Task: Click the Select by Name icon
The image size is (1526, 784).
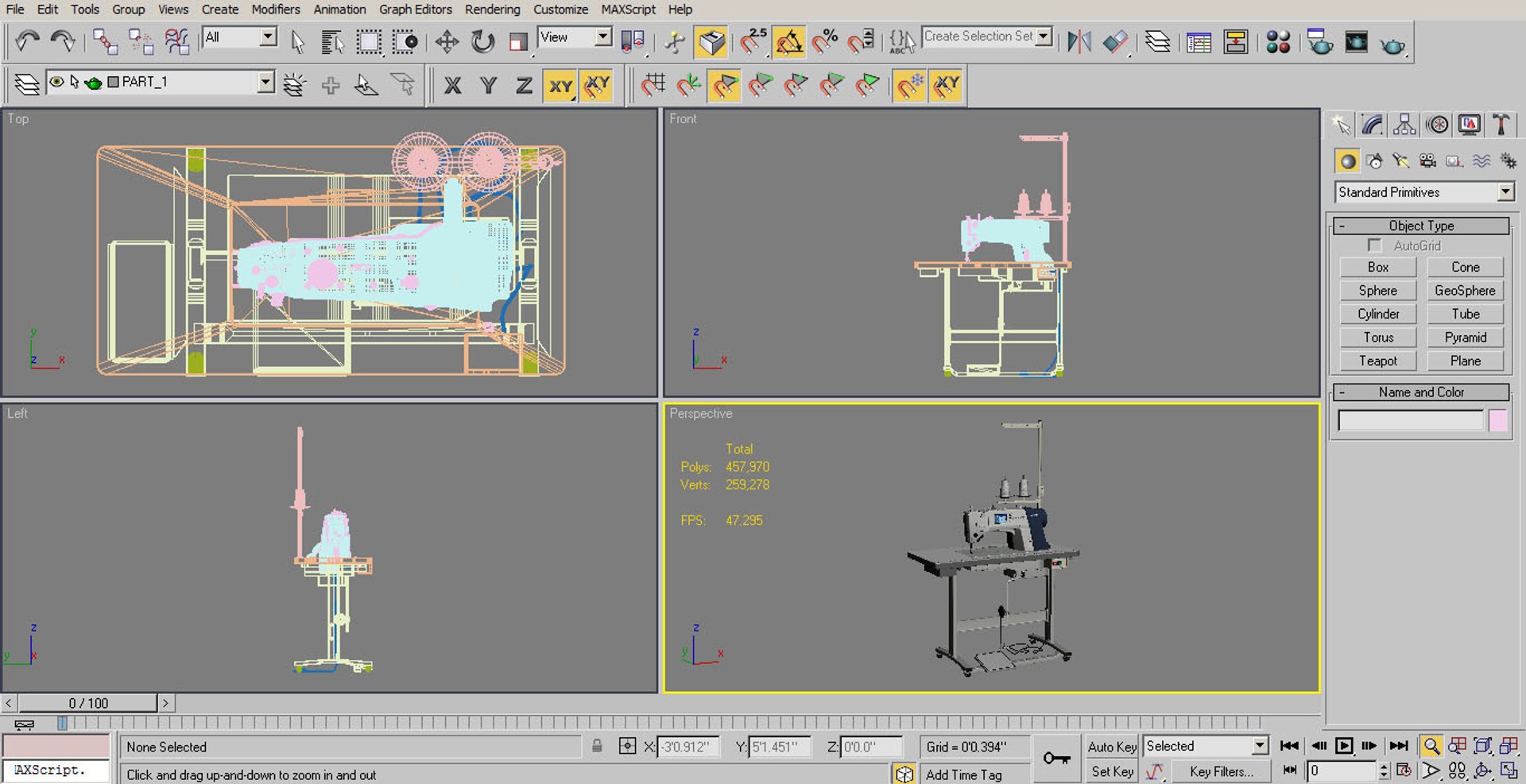Action: pyautogui.click(x=332, y=41)
